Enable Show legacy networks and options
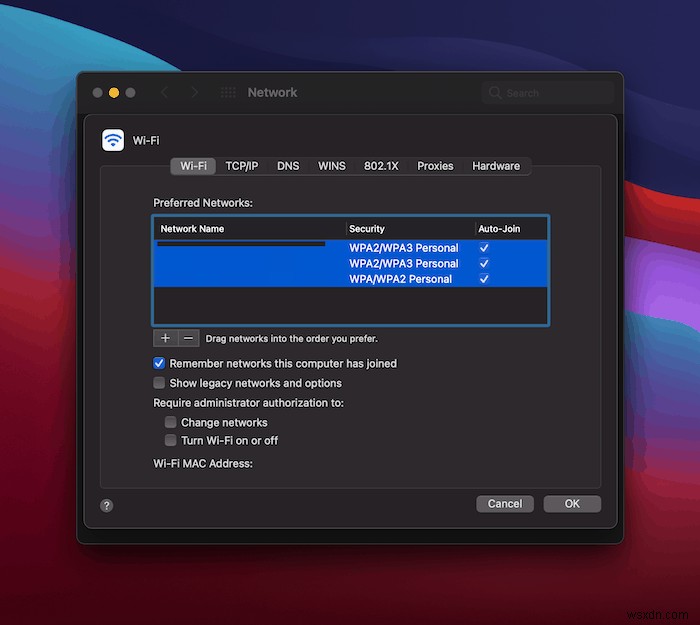Viewport: 700px width, 625px height. [x=159, y=383]
